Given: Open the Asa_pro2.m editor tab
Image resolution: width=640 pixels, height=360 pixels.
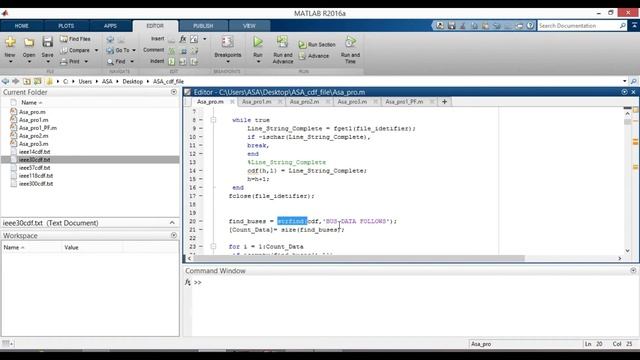Looking at the screenshot, I should [304, 102].
